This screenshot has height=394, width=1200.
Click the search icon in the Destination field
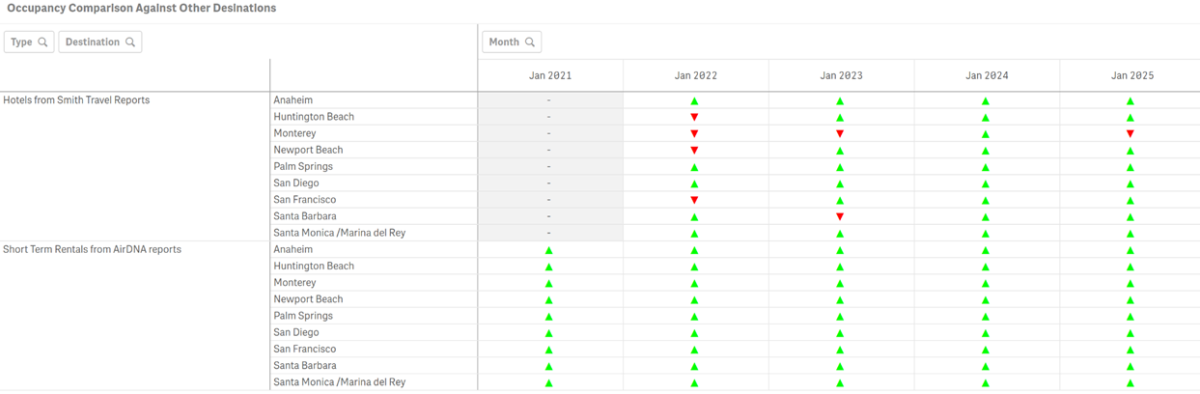coord(130,42)
